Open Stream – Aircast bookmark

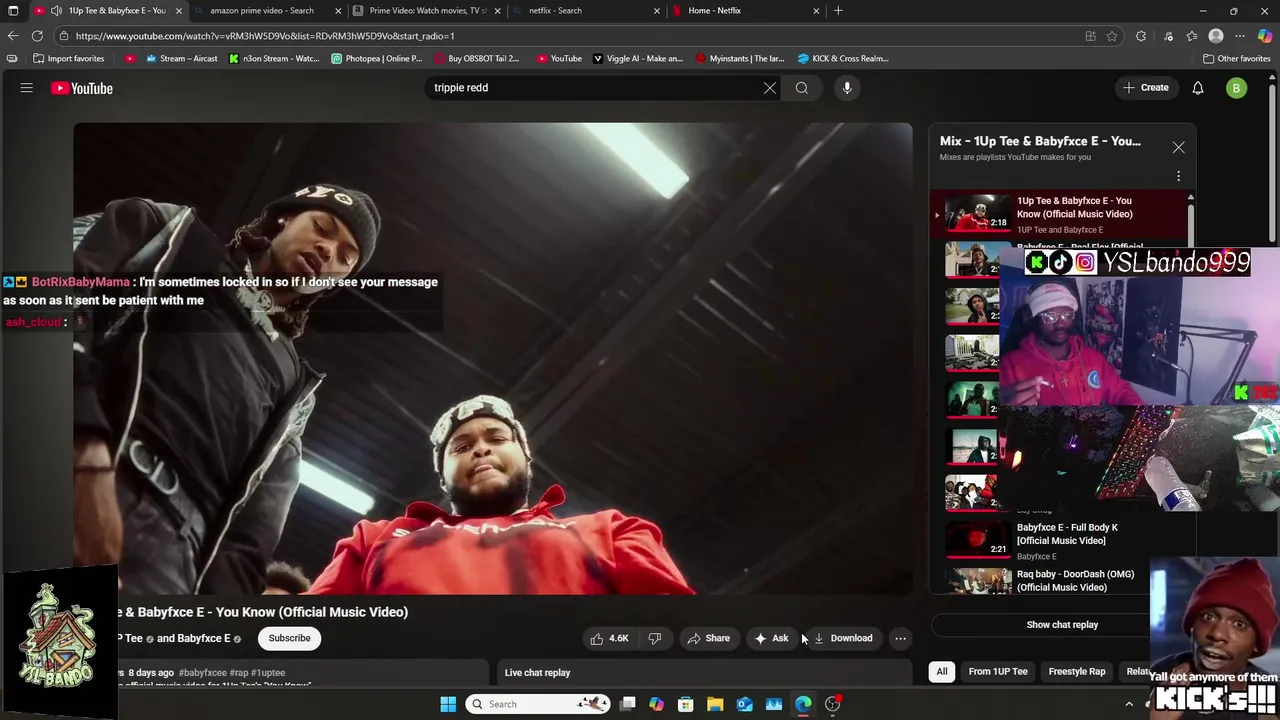point(181,58)
